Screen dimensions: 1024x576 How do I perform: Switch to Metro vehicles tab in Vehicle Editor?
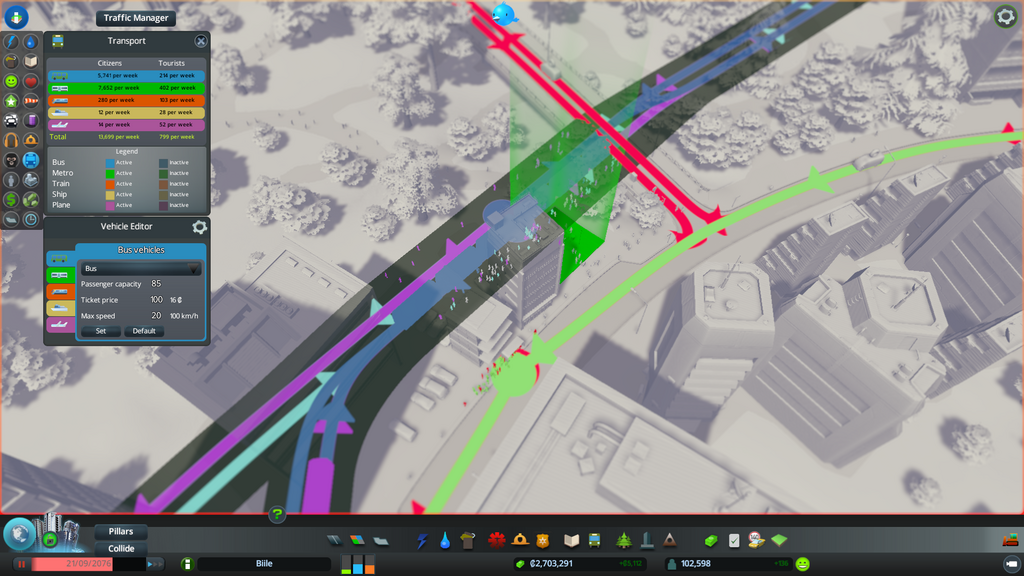59,275
